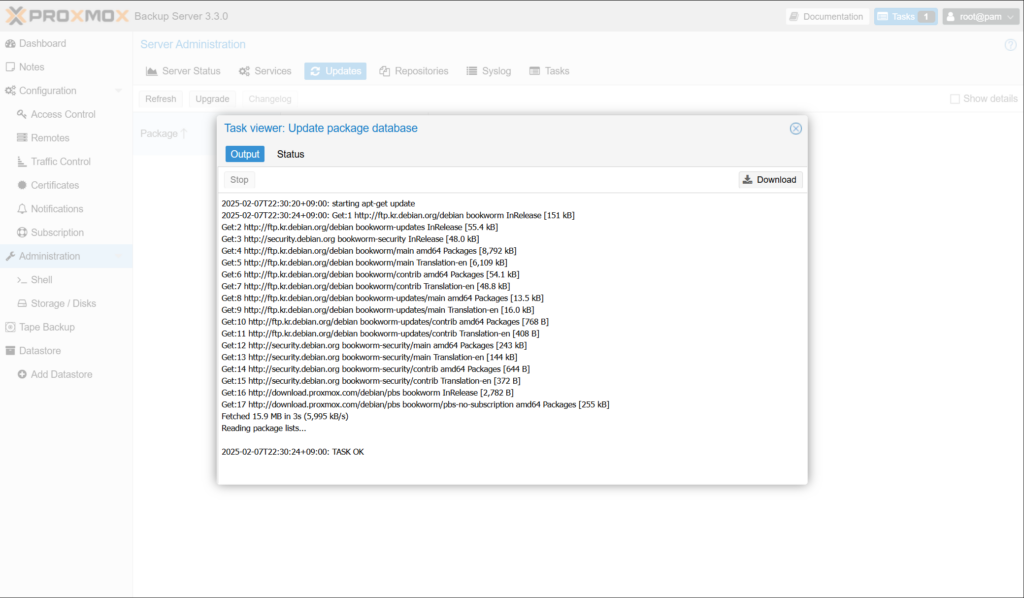Open the root@pam user dropdown
This screenshot has width=1024, height=598.
980,17
